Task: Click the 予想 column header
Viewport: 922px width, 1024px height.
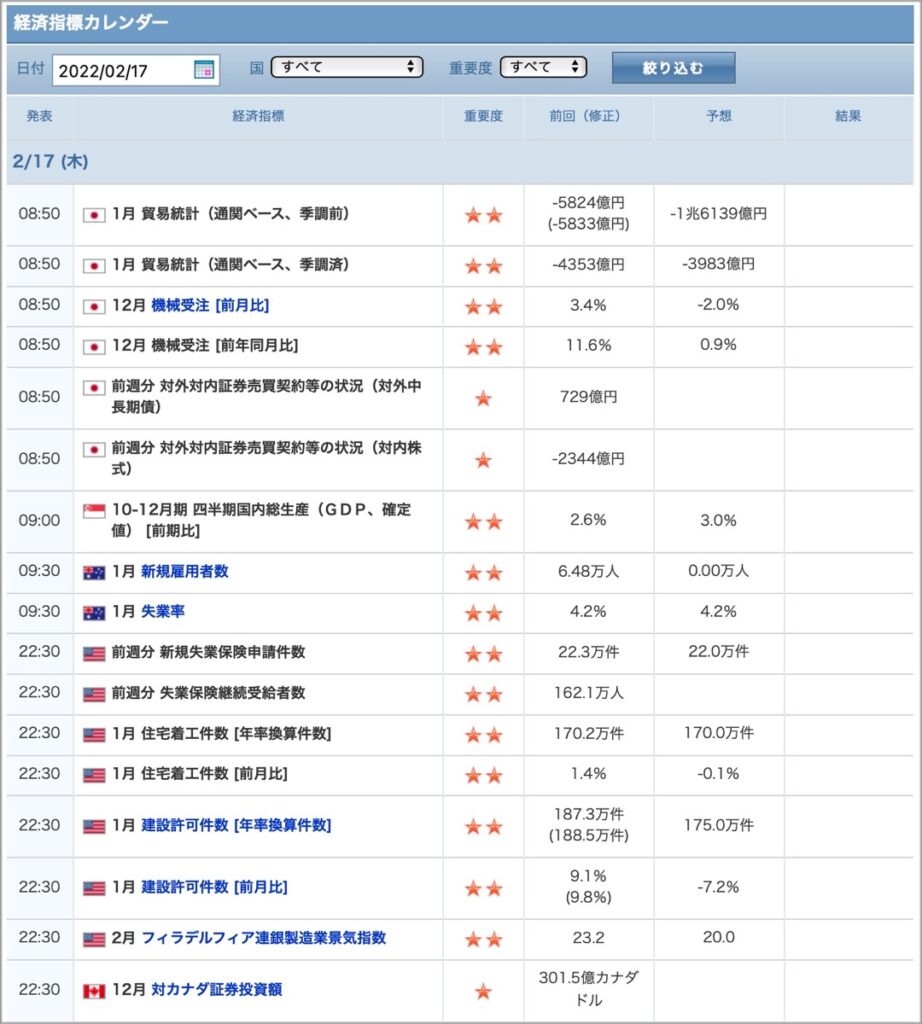Action: pyautogui.click(x=718, y=116)
